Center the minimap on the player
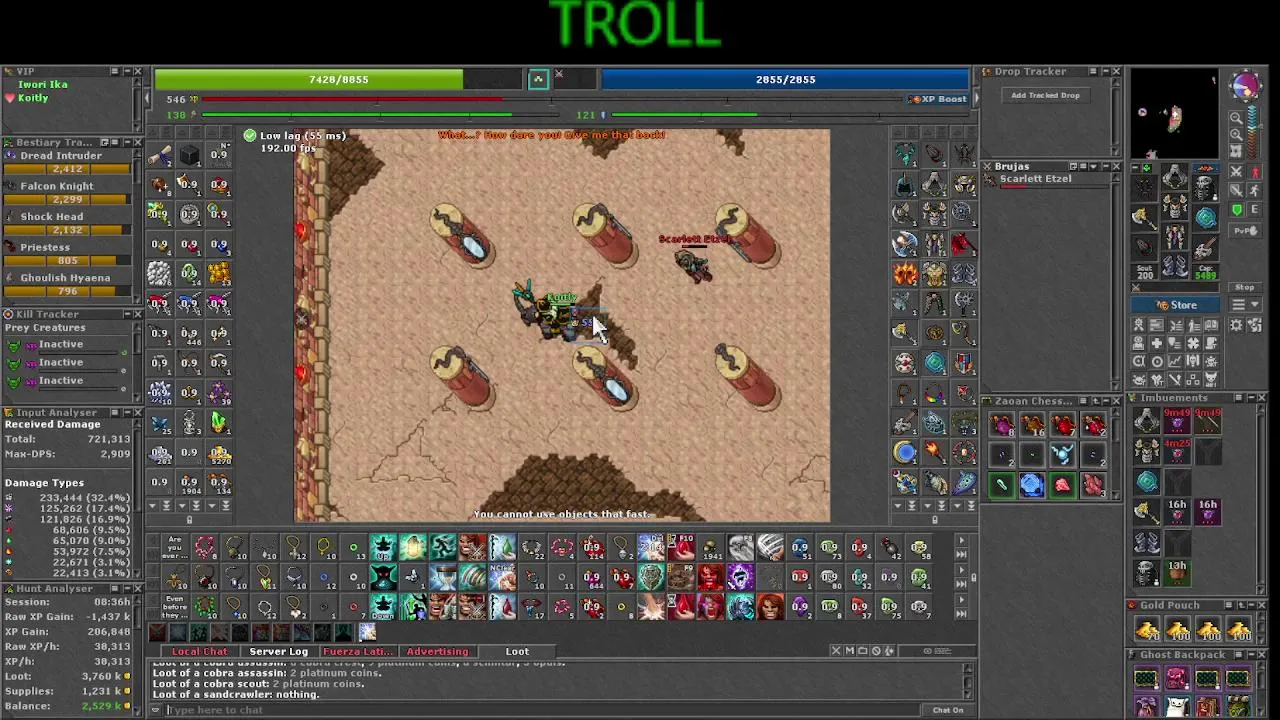The height and width of the screenshot is (720, 1280). point(1236,151)
